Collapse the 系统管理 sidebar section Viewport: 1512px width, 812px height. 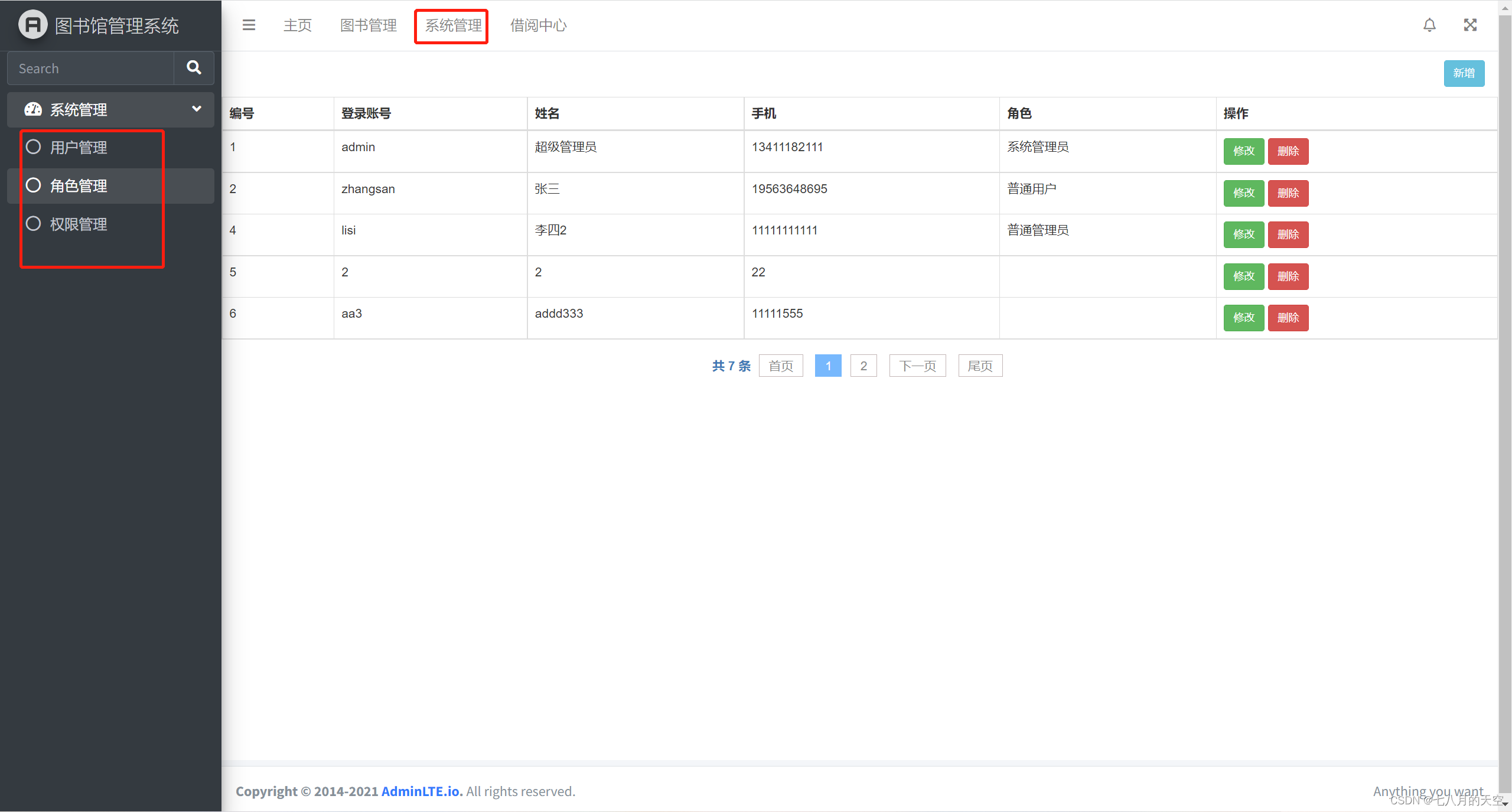click(195, 109)
